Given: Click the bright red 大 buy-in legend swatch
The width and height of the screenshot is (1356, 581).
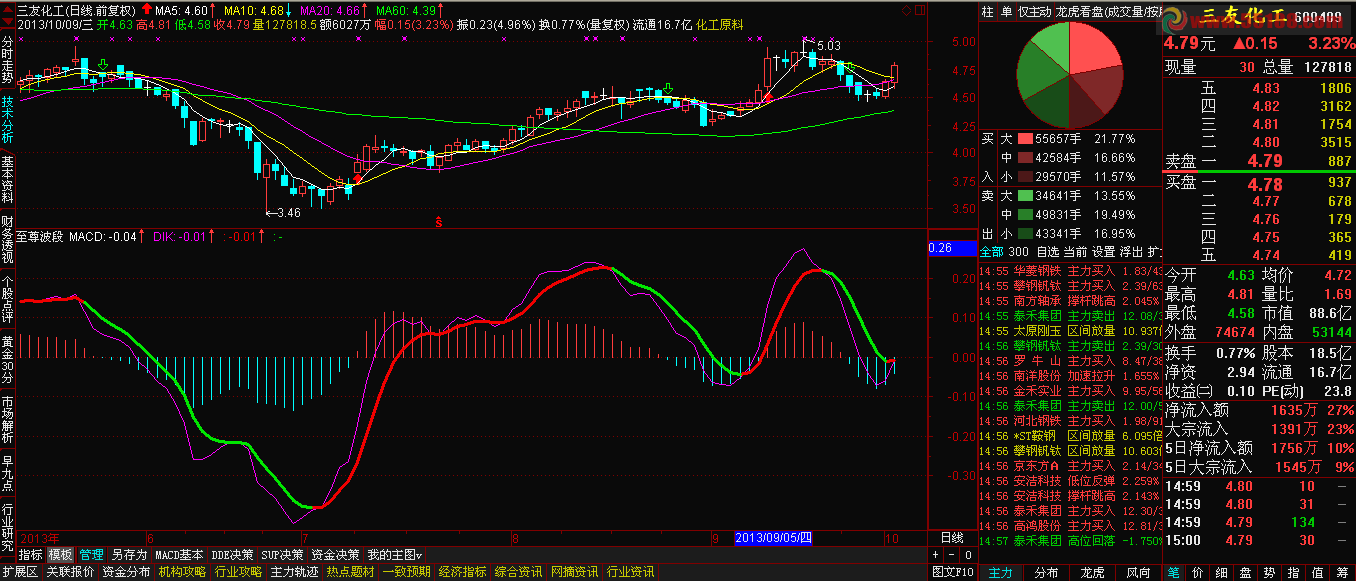Looking at the screenshot, I should (1025, 139).
